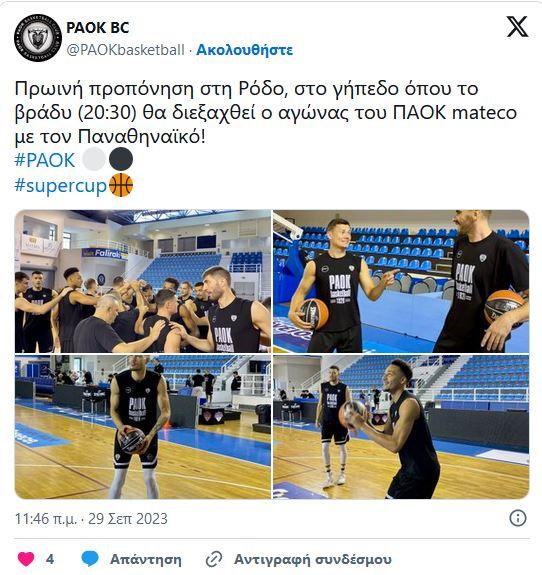Click the basketball emoji after supercup
This screenshot has height=575, width=542.
(x=121, y=185)
